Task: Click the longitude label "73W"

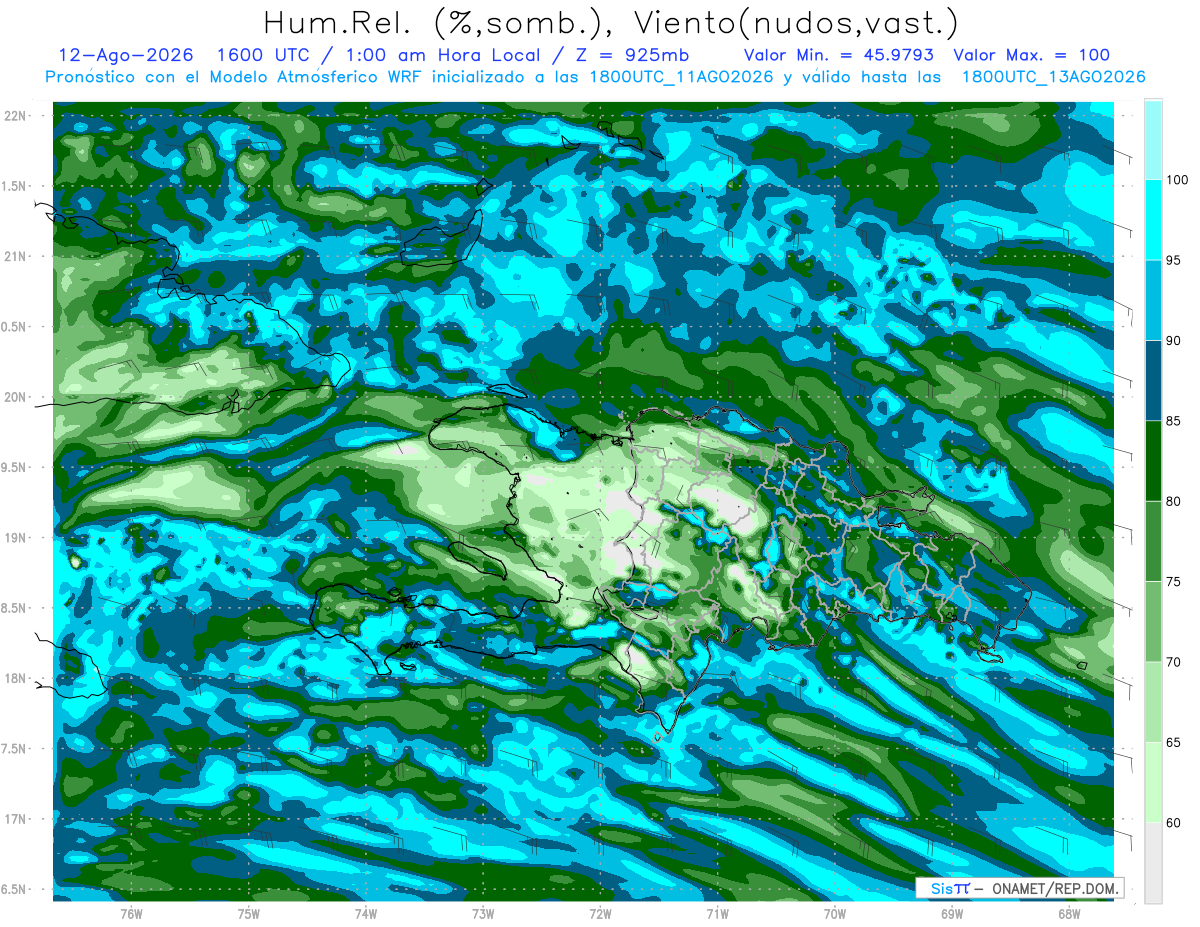Action: [x=483, y=915]
